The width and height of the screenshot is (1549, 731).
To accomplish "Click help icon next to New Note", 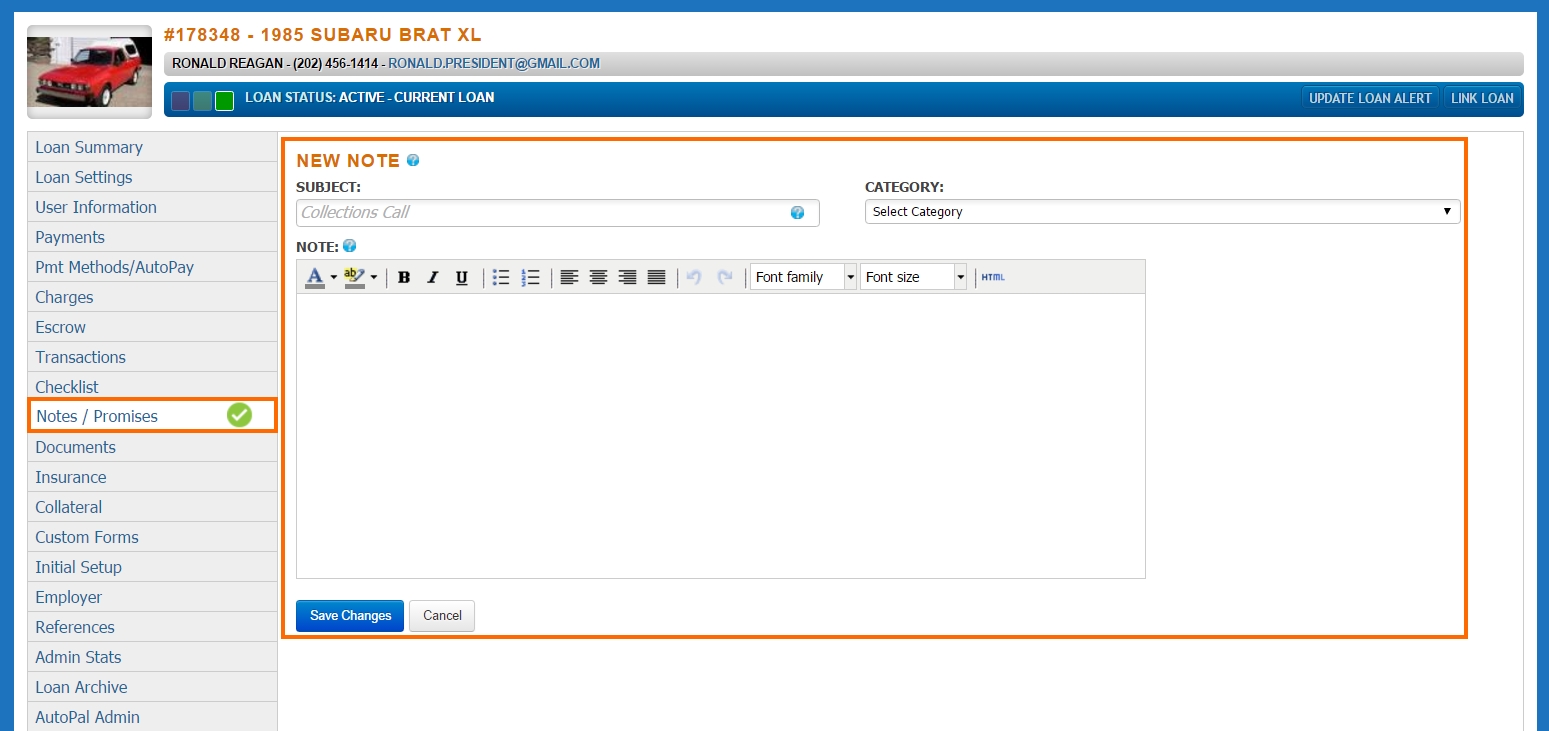I will [x=413, y=160].
